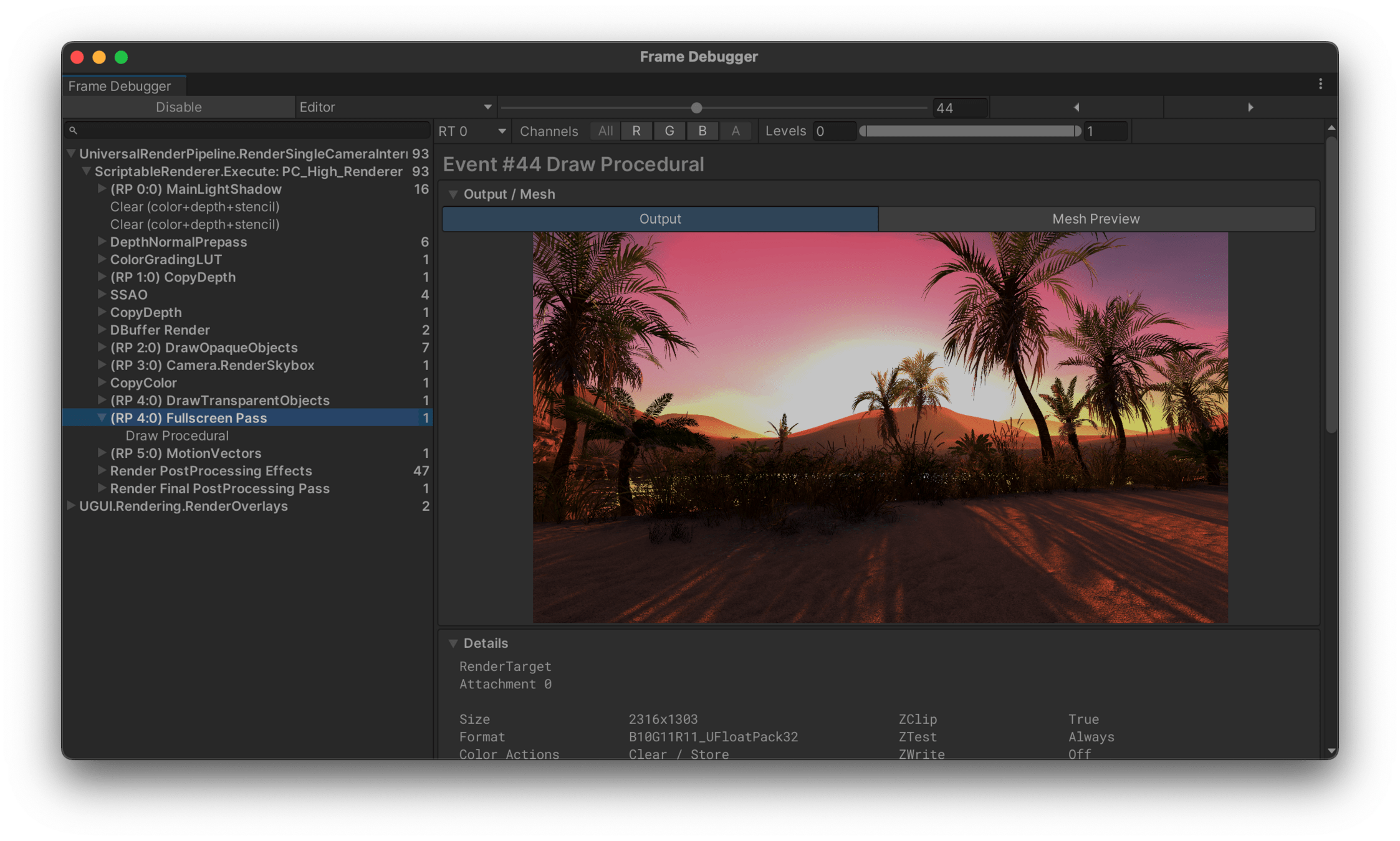This screenshot has width=1400, height=841.
Task: Collapse the Details section
Action: [454, 643]
